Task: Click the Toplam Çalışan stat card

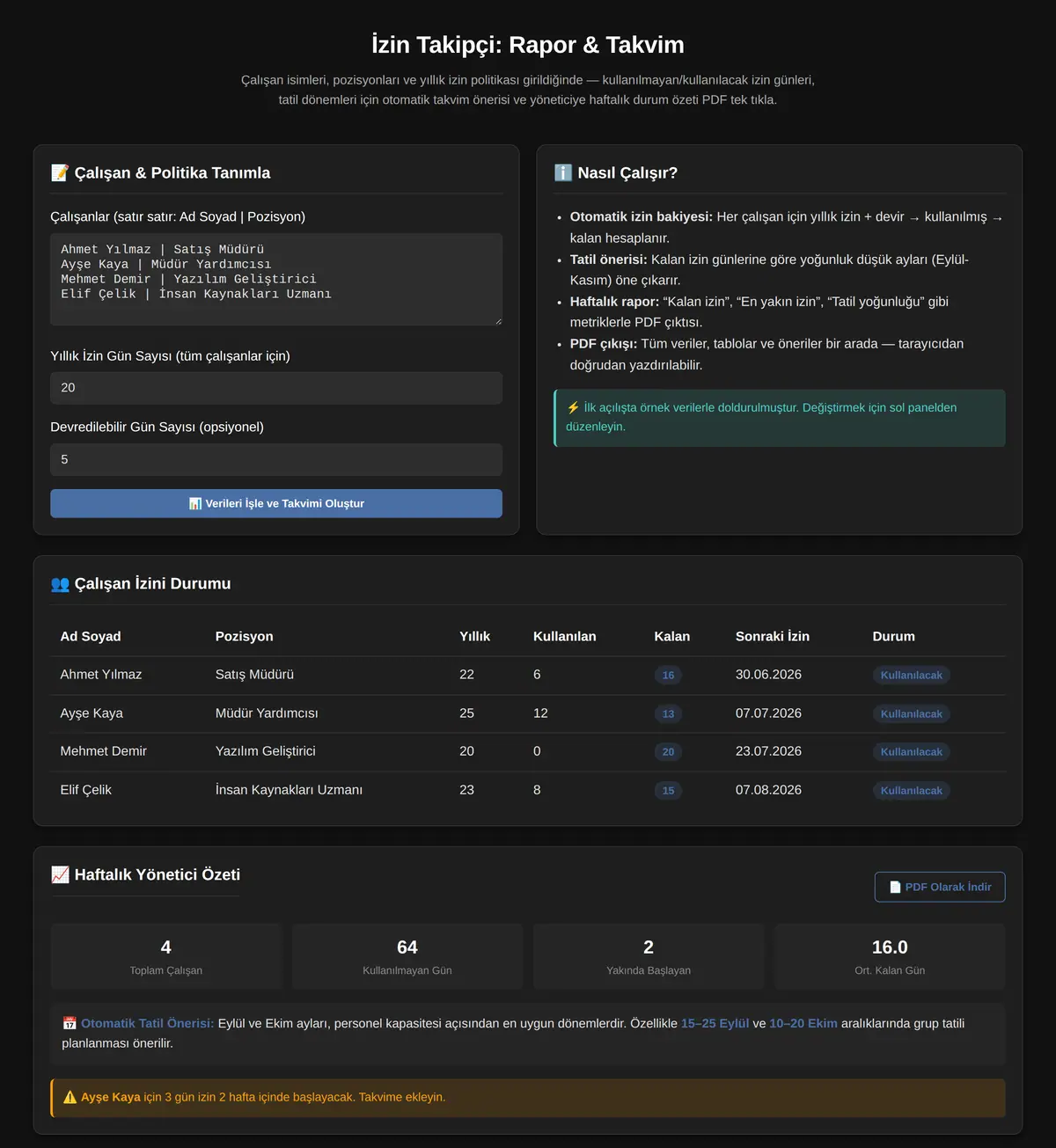Action: coord(166,957)
